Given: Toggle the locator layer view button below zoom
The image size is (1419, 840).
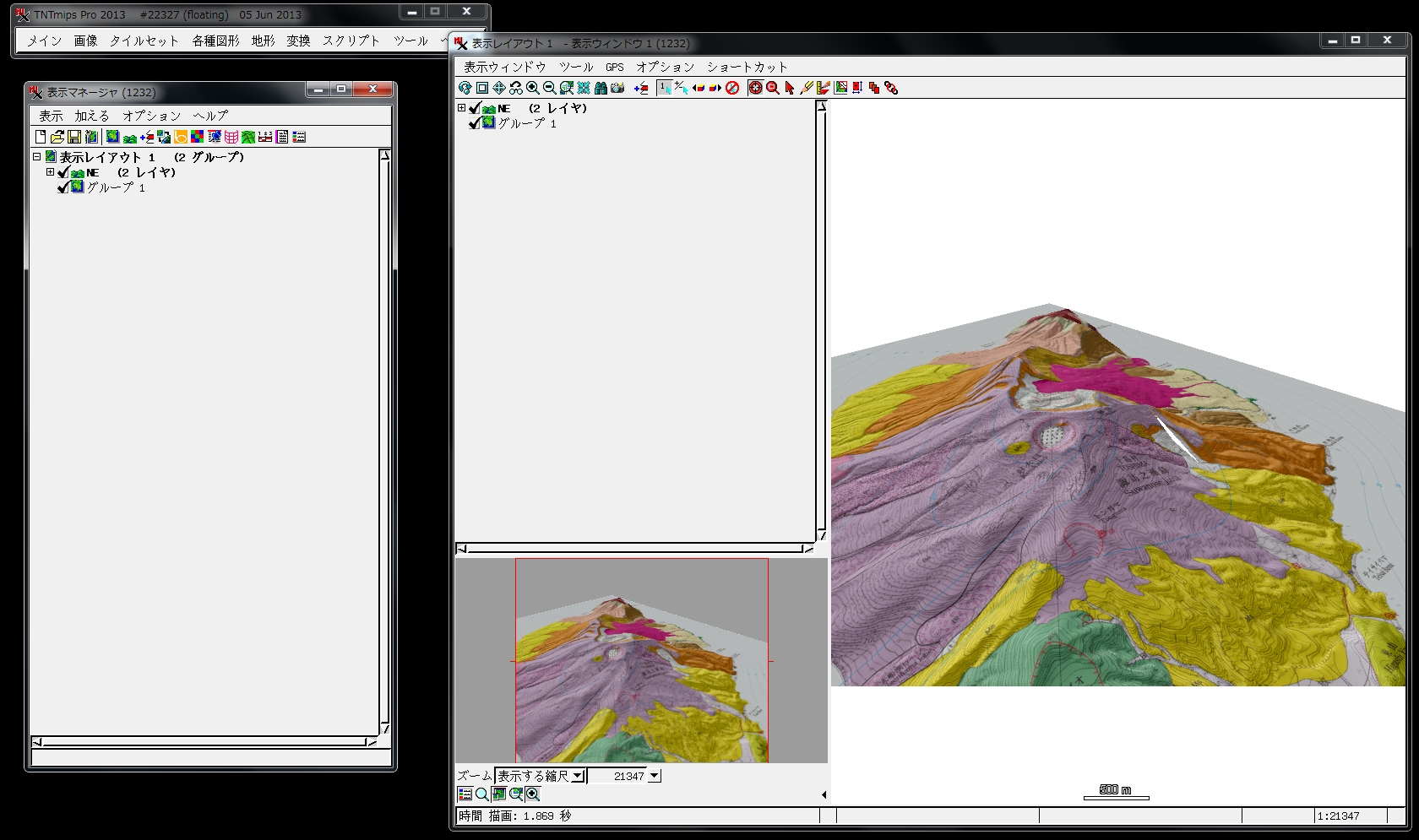Looking at the screenshot, I should click(499, 794).
